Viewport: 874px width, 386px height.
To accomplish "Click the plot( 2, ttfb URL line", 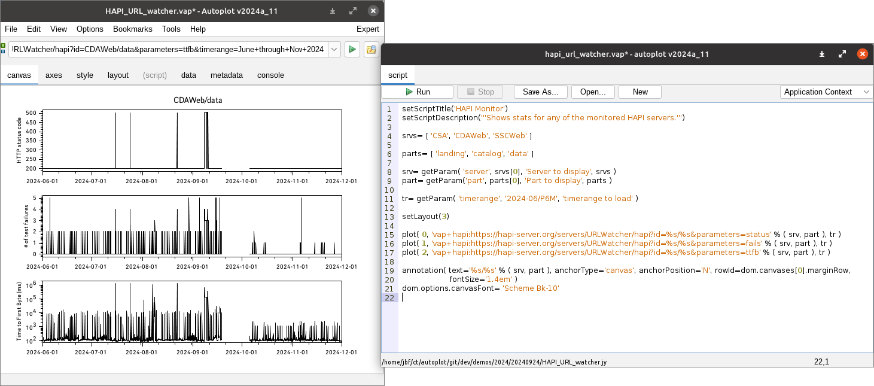I will [616, 252].
